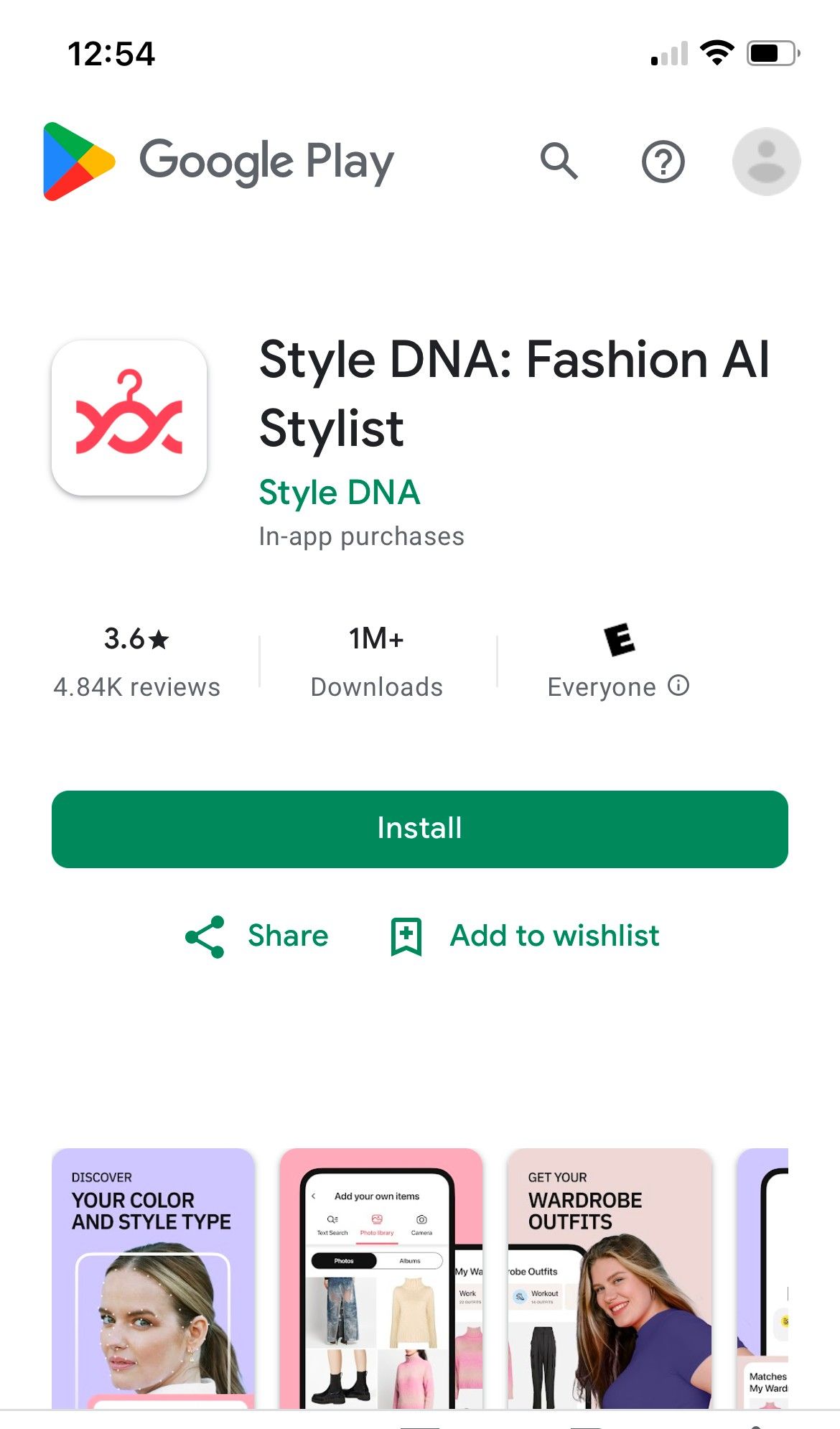Tap the E content rating badge
Image resolution: width=840 pixels, height=1429 pixels.
[x=620, y=639]
